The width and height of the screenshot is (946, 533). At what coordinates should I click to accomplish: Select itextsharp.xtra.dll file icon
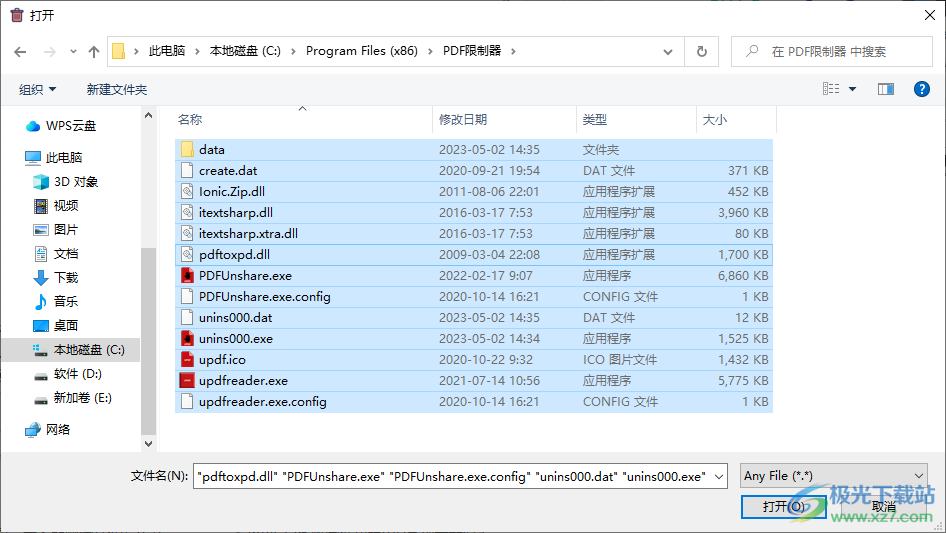pyautogui.click(x=188, y=234)
